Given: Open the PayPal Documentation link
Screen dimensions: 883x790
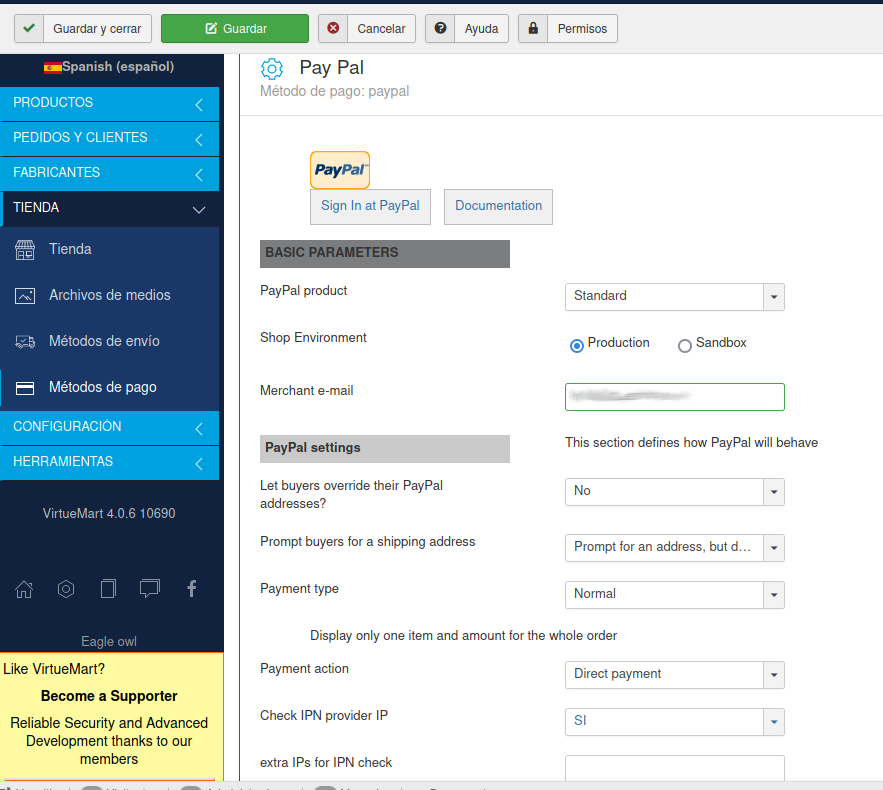Looking at the screenshot, I should tap(498, 206).
